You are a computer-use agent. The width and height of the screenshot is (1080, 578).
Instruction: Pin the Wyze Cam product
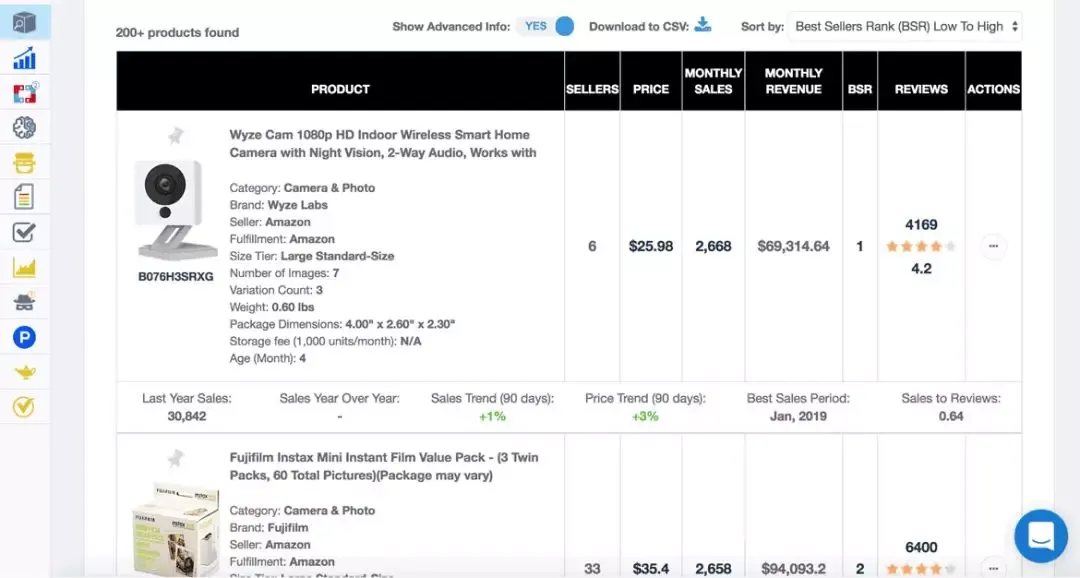point(176,135)
